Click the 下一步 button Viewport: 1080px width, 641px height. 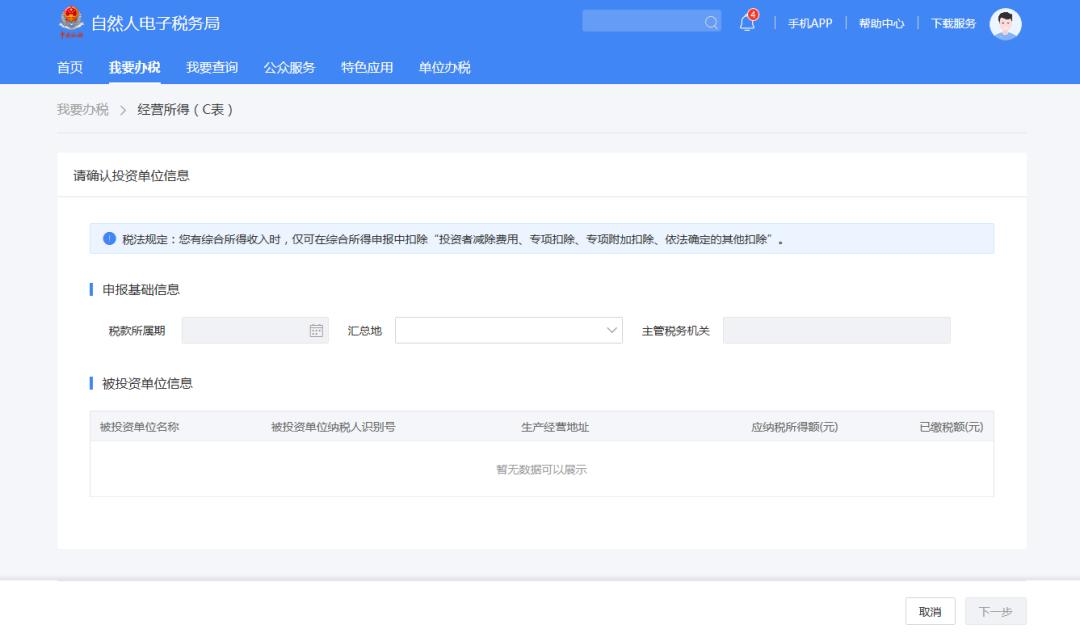[997, 610]
